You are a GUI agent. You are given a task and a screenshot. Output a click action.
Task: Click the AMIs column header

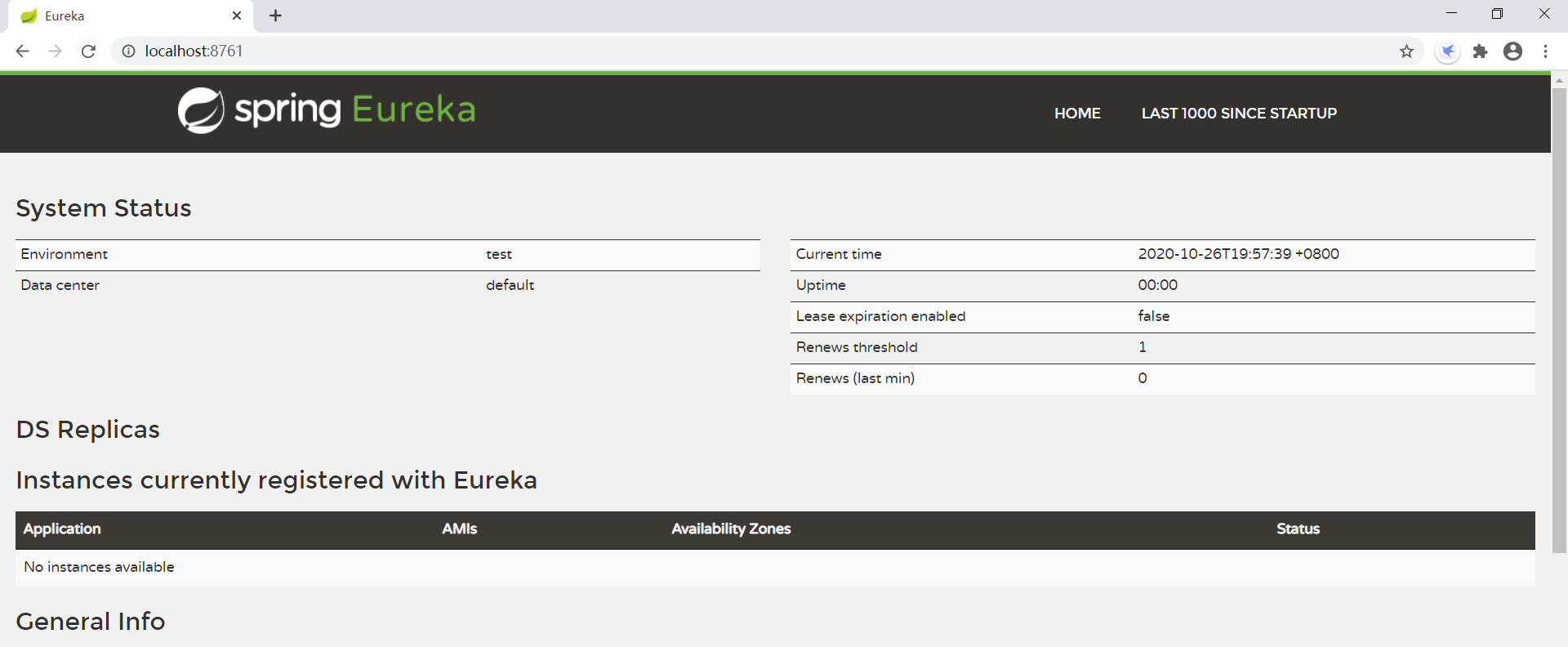click(x=460, y=529)
